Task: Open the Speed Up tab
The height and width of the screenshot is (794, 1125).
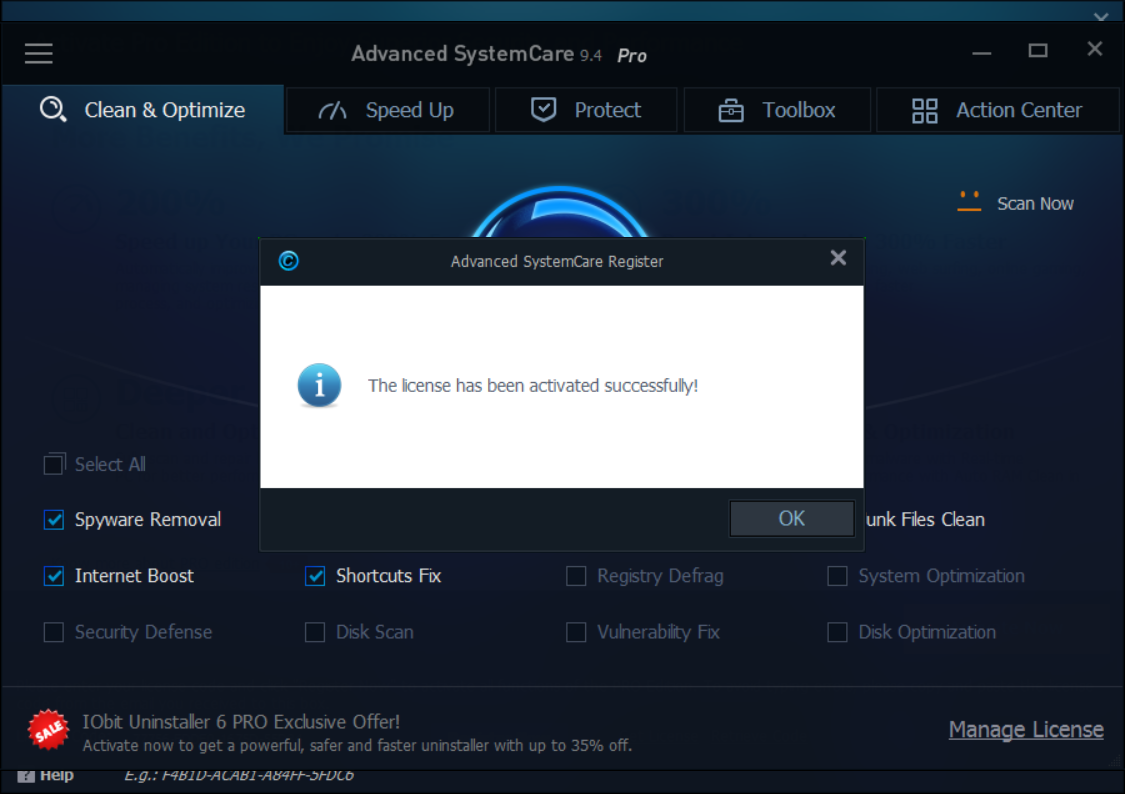Action: pos(388,110)
